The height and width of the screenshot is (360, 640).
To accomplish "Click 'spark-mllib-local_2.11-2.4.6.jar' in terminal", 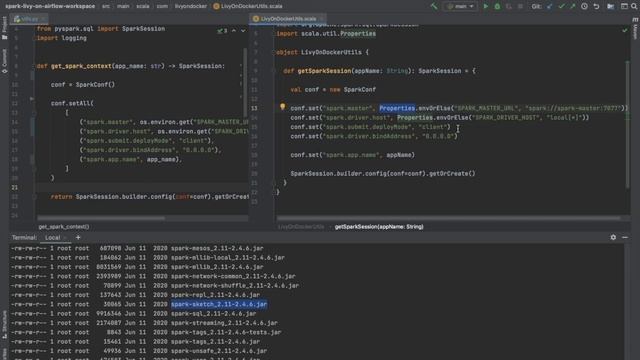I will click(228, 258).
